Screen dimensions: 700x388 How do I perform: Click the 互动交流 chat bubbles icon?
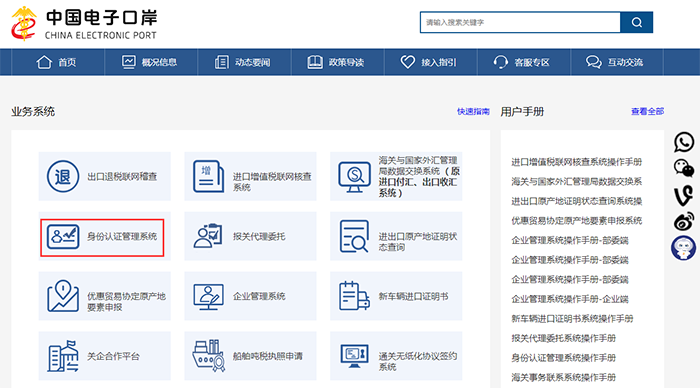pos(594,62)
